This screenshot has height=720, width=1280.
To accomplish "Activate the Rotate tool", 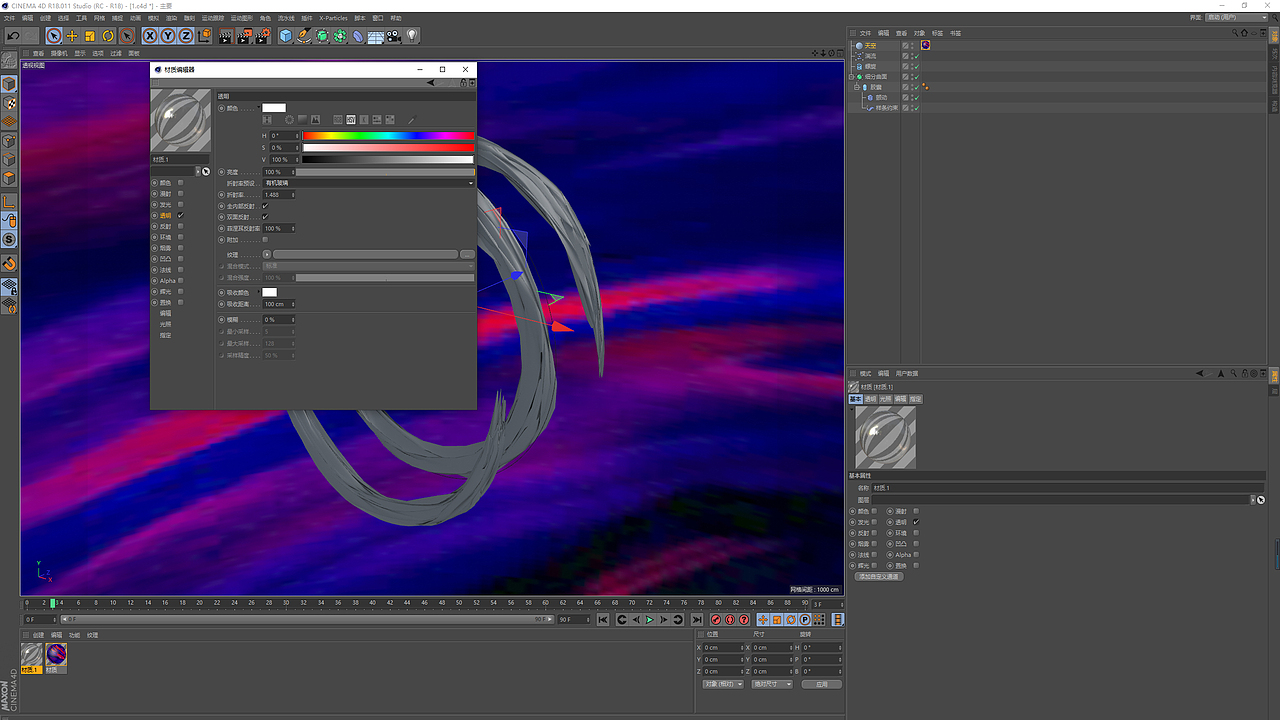I will click(x=108, y=36).
